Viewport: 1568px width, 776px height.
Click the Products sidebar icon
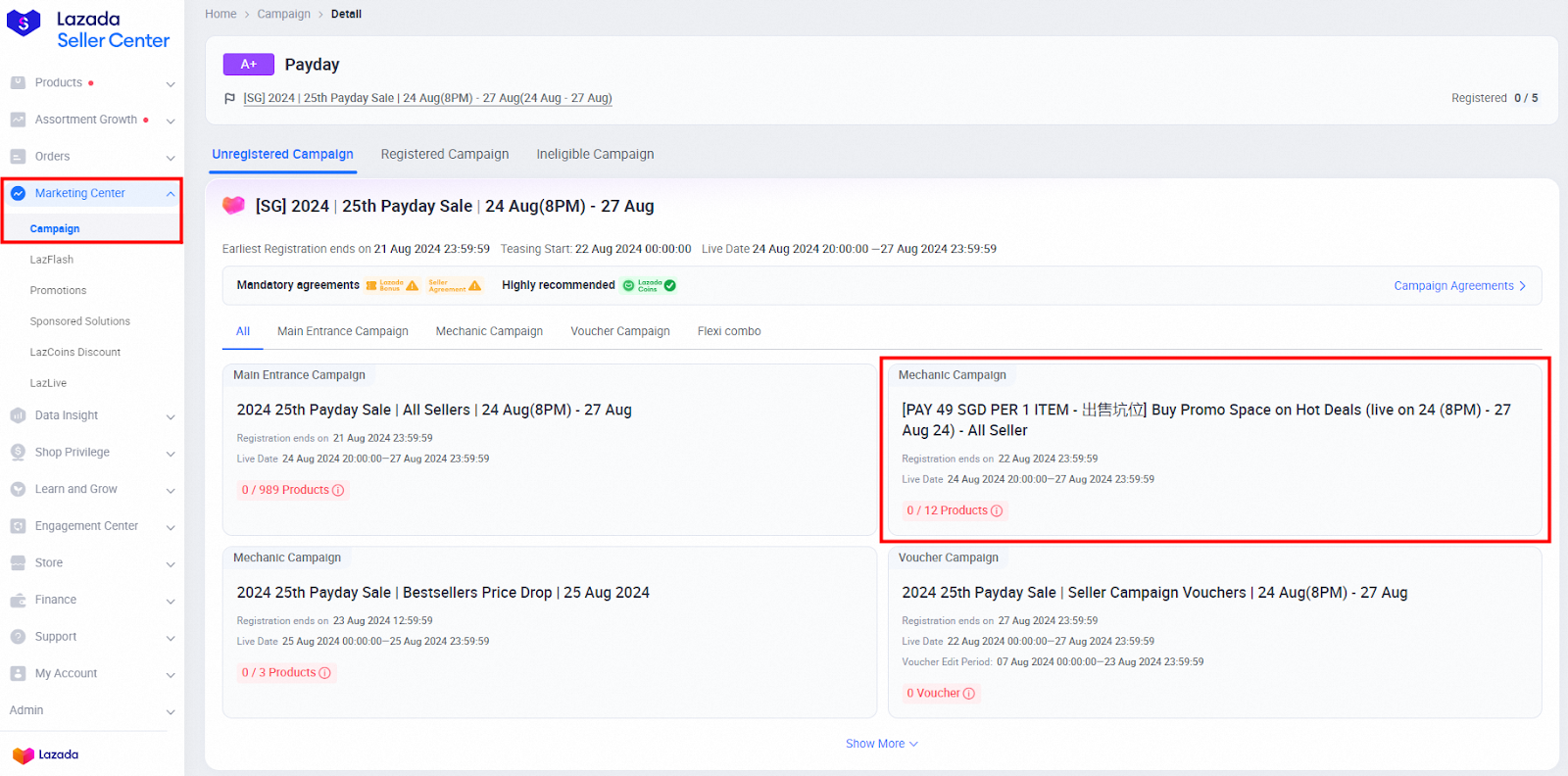coord(18,83)
